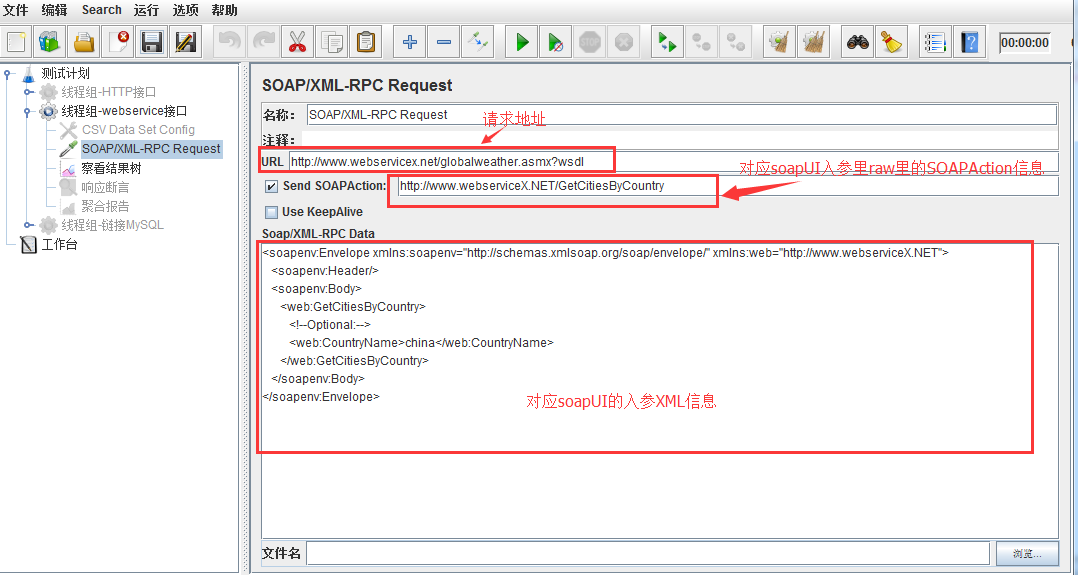Click the china CountryName line in XML
This screenshot has width=1078, height=575.
(421, 343)
